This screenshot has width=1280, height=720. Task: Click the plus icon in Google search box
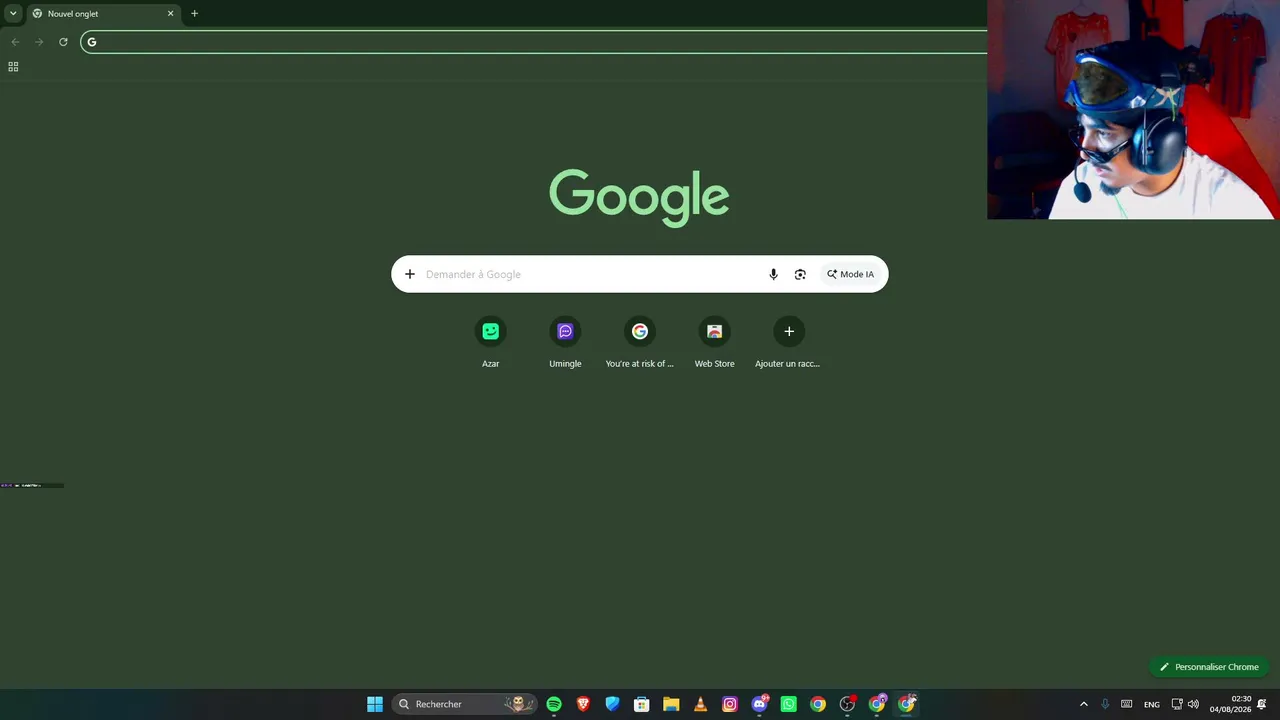point(409,274)
